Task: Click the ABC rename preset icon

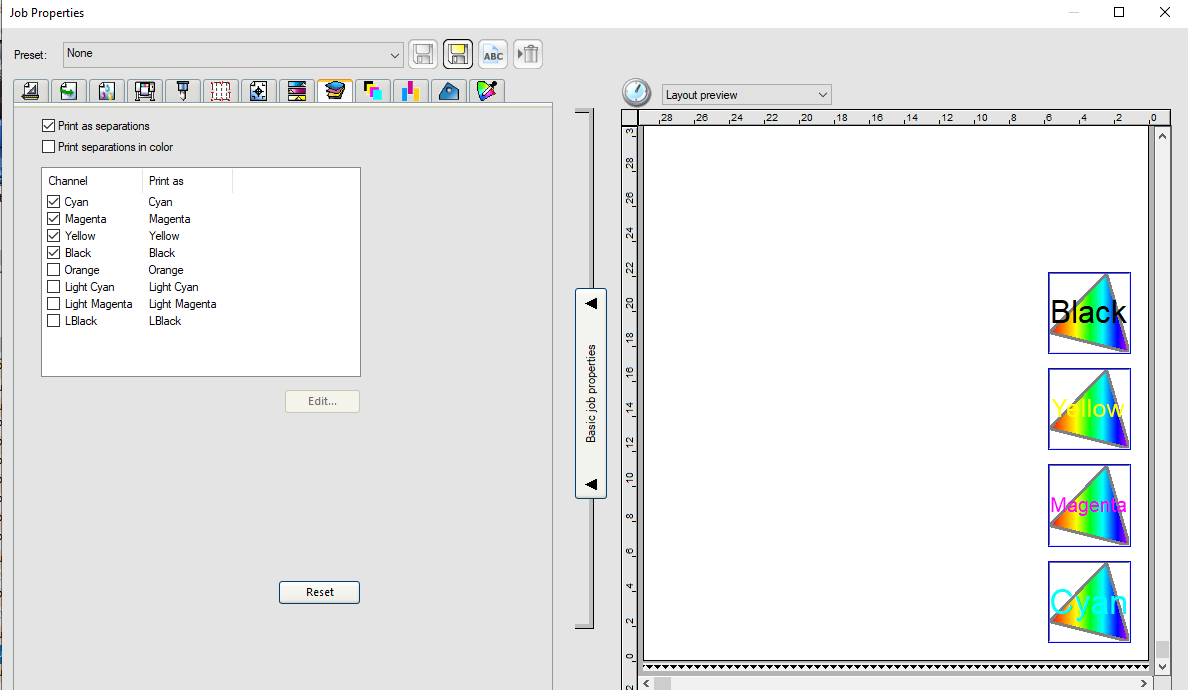Action: tap(492, 54)
